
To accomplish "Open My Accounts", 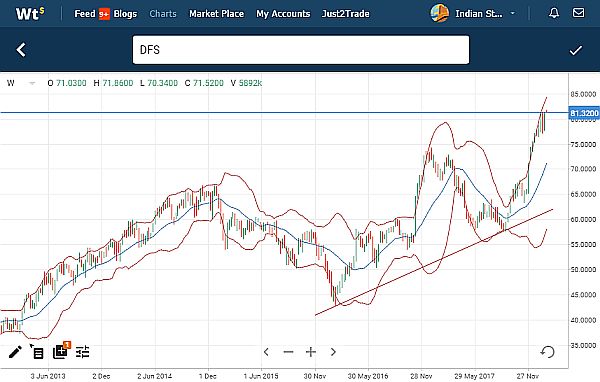I will click(283, 14).
